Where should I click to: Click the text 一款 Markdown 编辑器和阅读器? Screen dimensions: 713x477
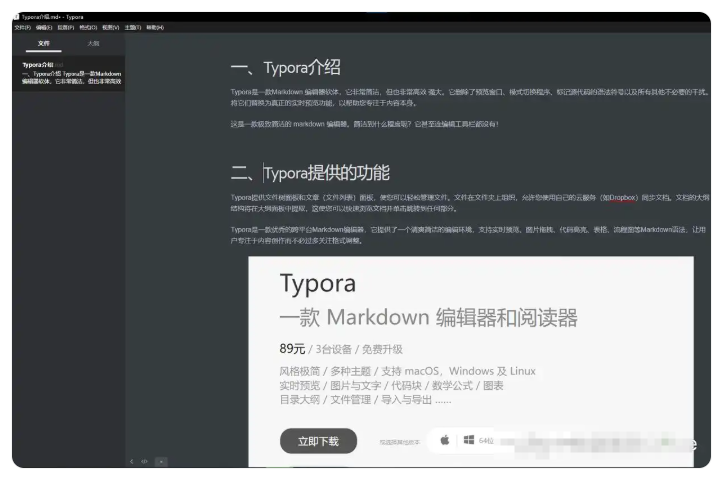(428, 317)
